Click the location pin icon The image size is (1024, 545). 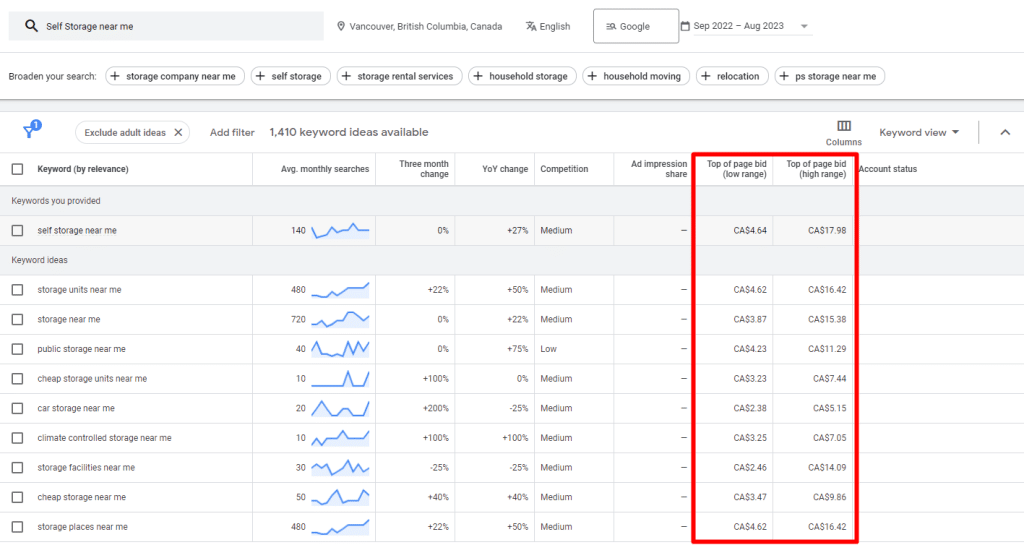340,26
